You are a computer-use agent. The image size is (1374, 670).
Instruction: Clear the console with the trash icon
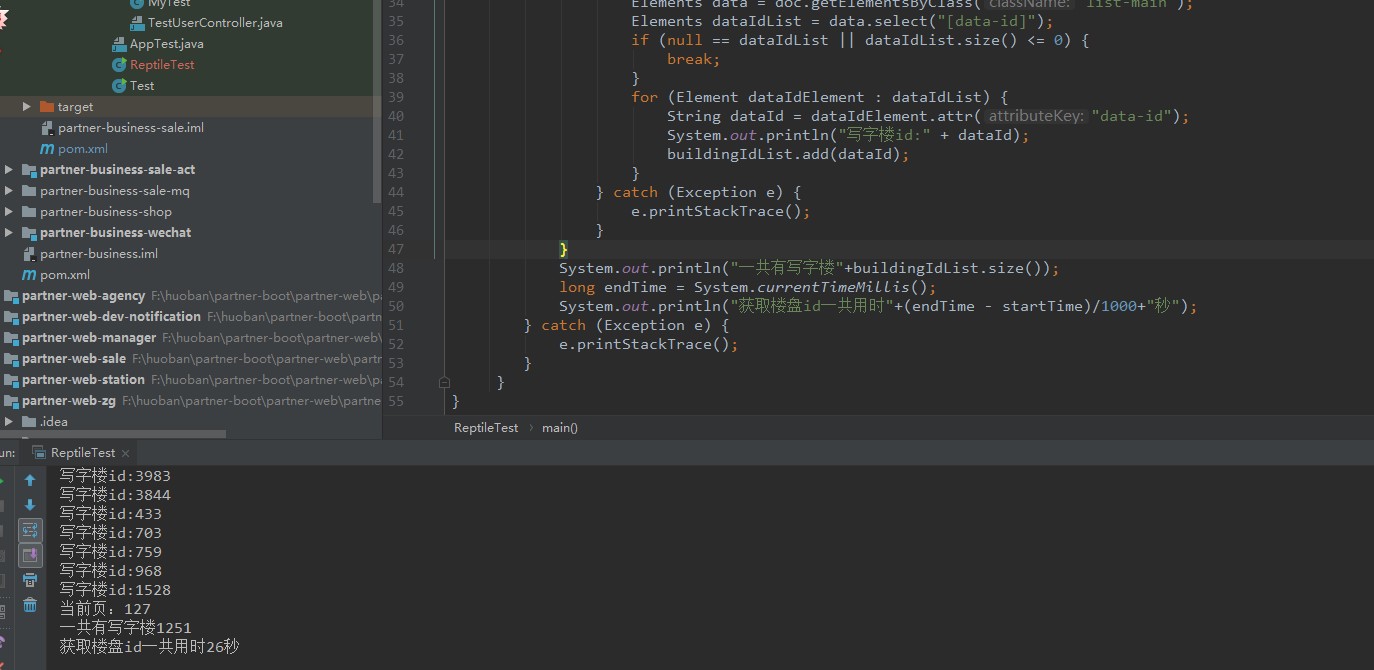click(30, 605)
